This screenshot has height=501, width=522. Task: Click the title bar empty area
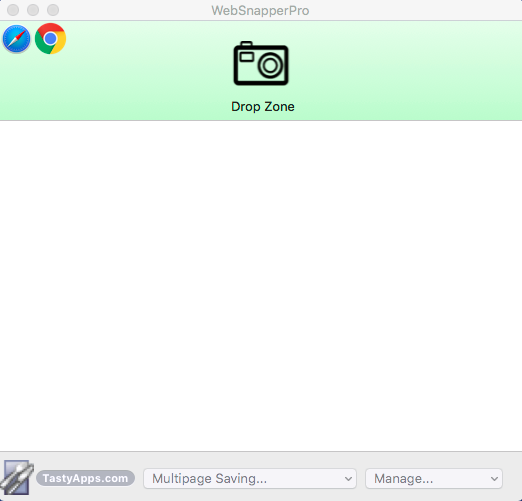417,10
